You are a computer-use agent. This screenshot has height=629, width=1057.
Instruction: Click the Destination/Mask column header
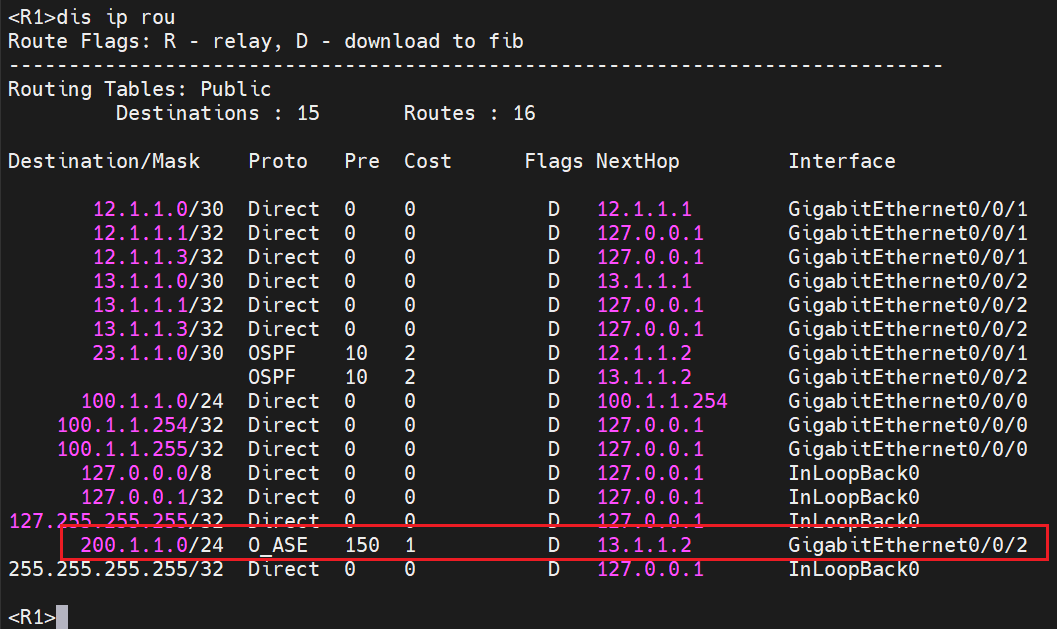coord(104,161)
